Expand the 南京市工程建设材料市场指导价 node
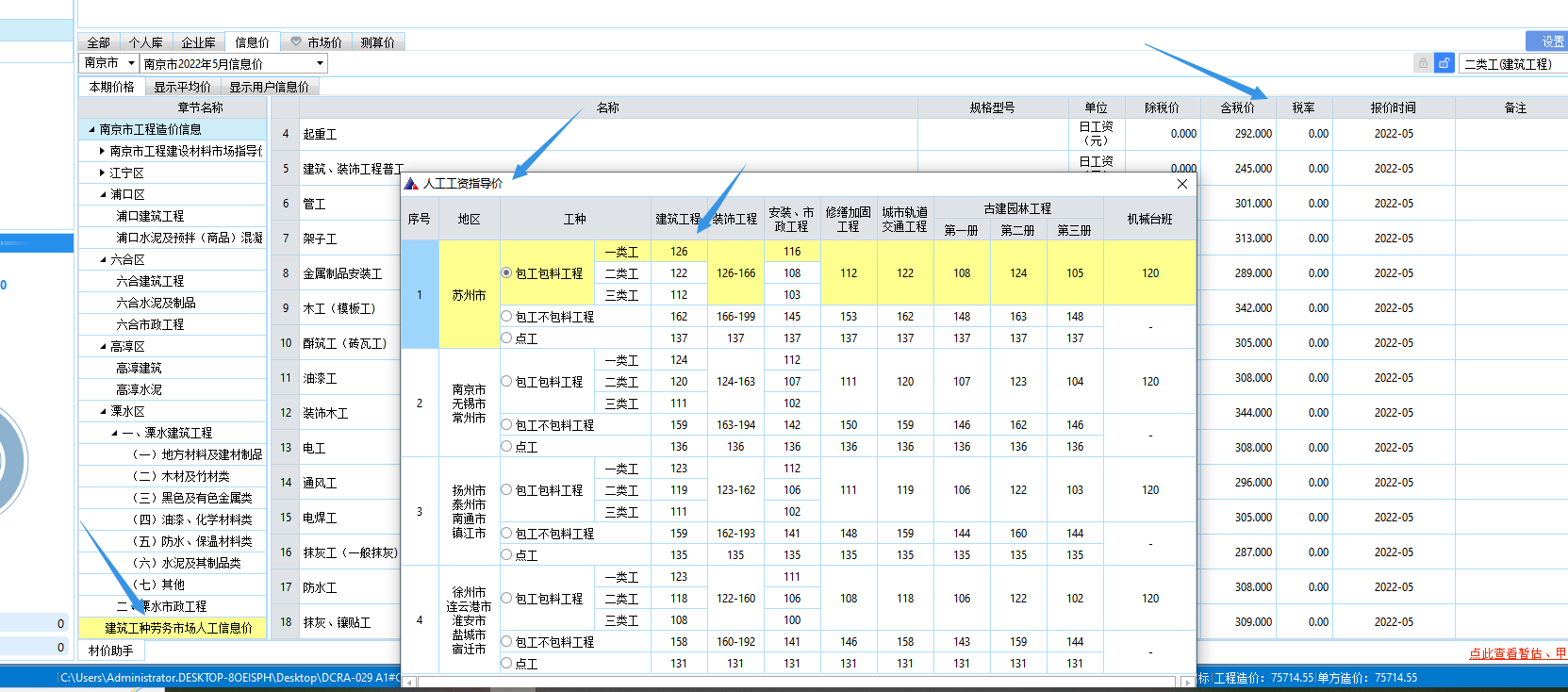Screen dimensions: 1568x692 (102, 151)
